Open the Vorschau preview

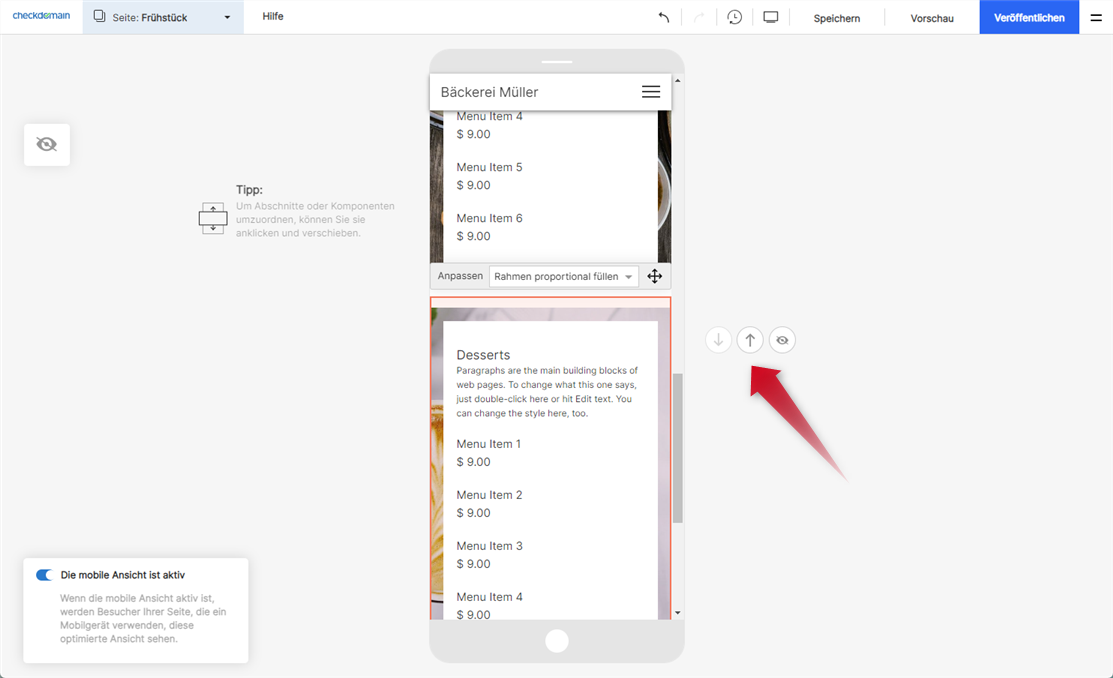931,18
